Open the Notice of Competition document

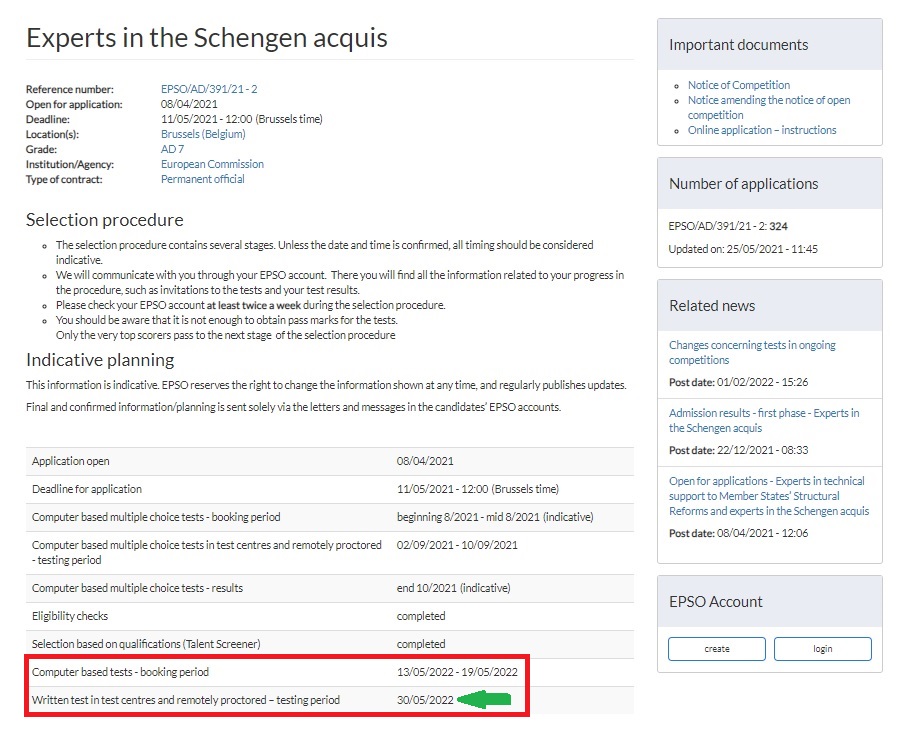point(738,85)
